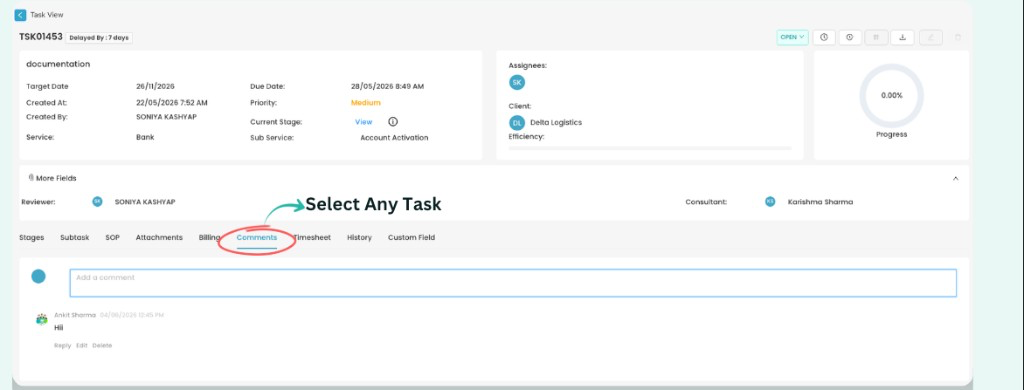This screenshot has width=1024, height=390.
Task: Click the DL client avatar
Action: (x=517, y=122)
